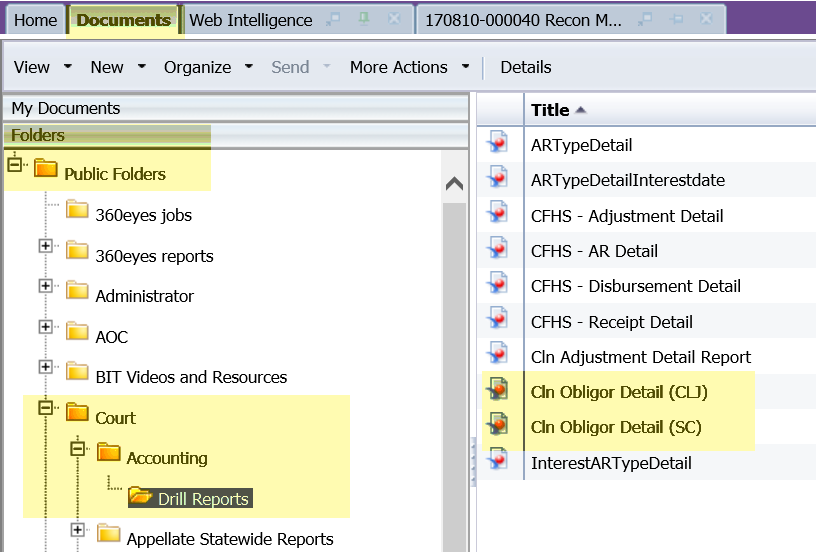Switch to the Web Intelligence tab
This screenshot has width=816, height=552.
(x=251, y=20)
